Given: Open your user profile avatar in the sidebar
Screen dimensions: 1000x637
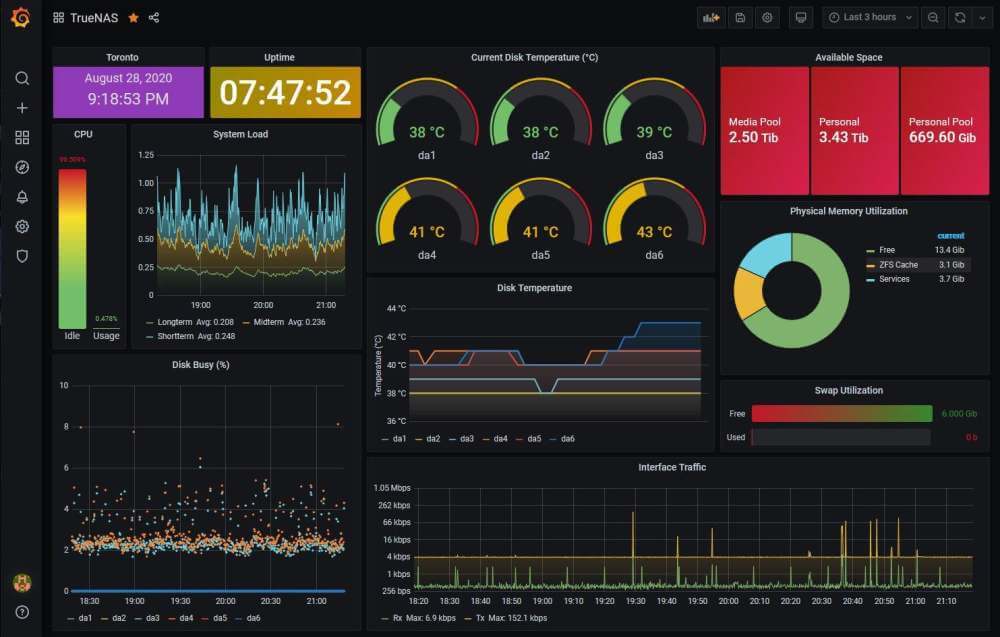Looking at the screenshot, I should (21, 582).
